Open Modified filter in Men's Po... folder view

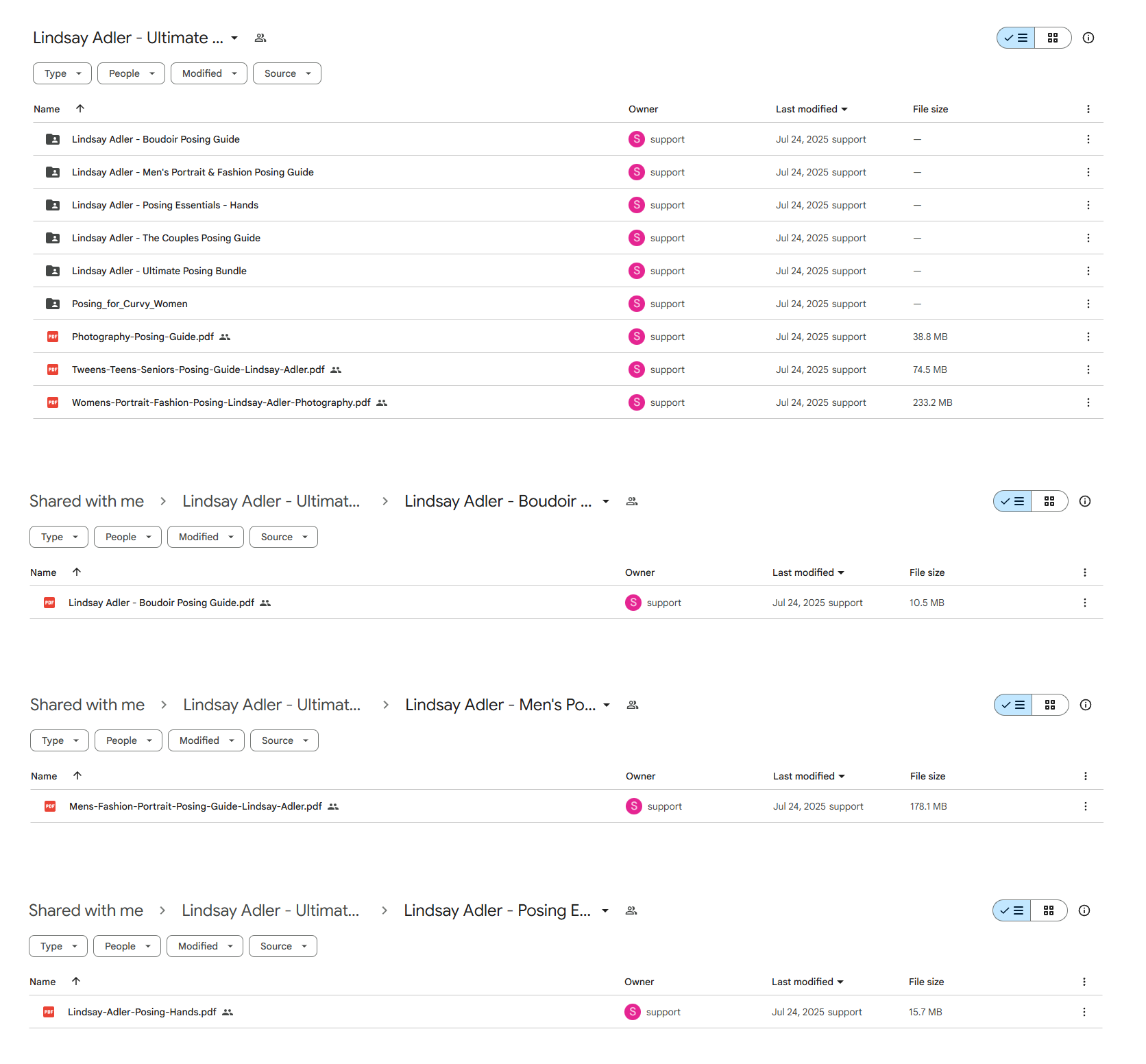206,740
